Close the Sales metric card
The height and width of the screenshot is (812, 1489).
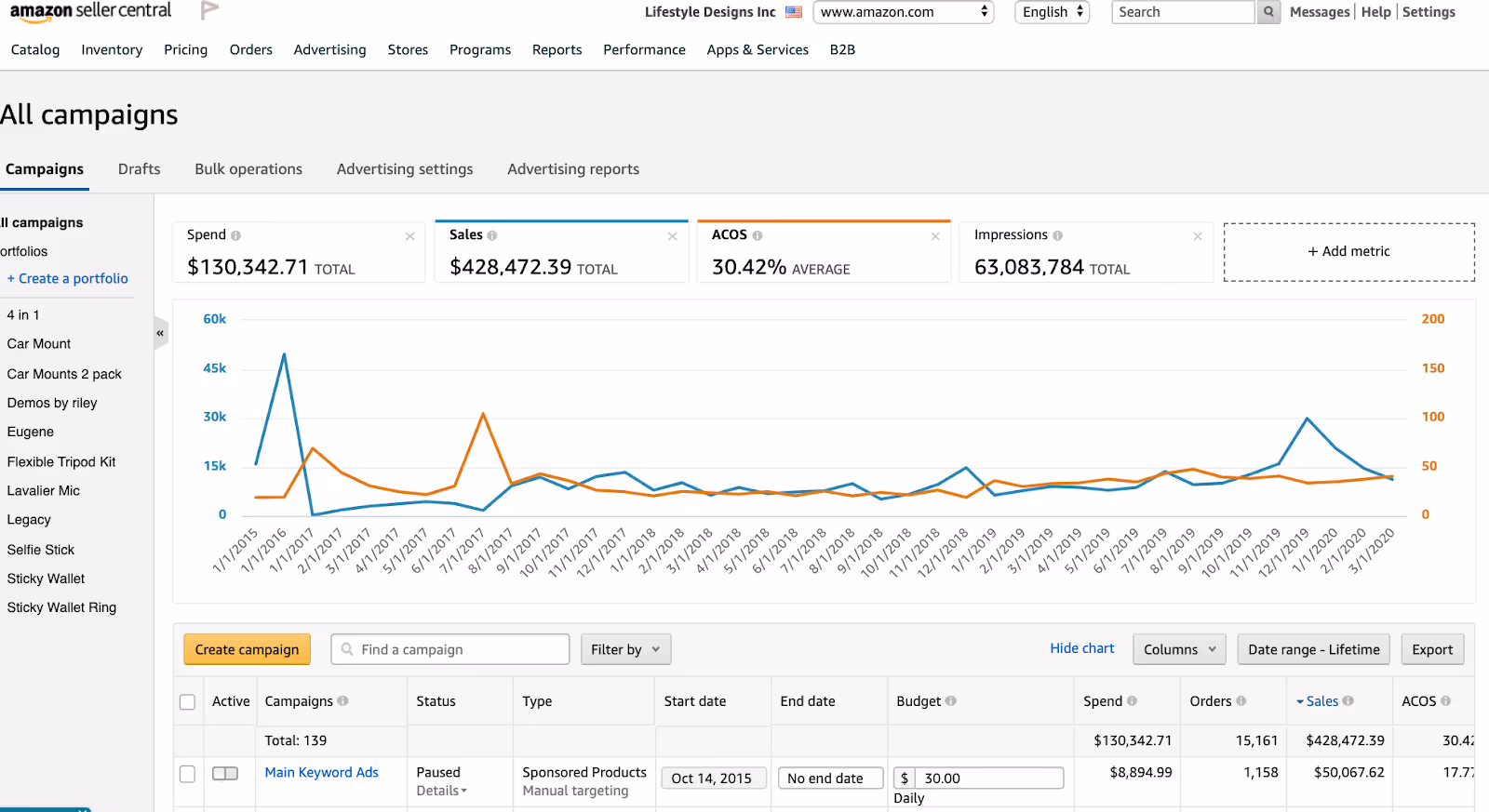[672, 236]
